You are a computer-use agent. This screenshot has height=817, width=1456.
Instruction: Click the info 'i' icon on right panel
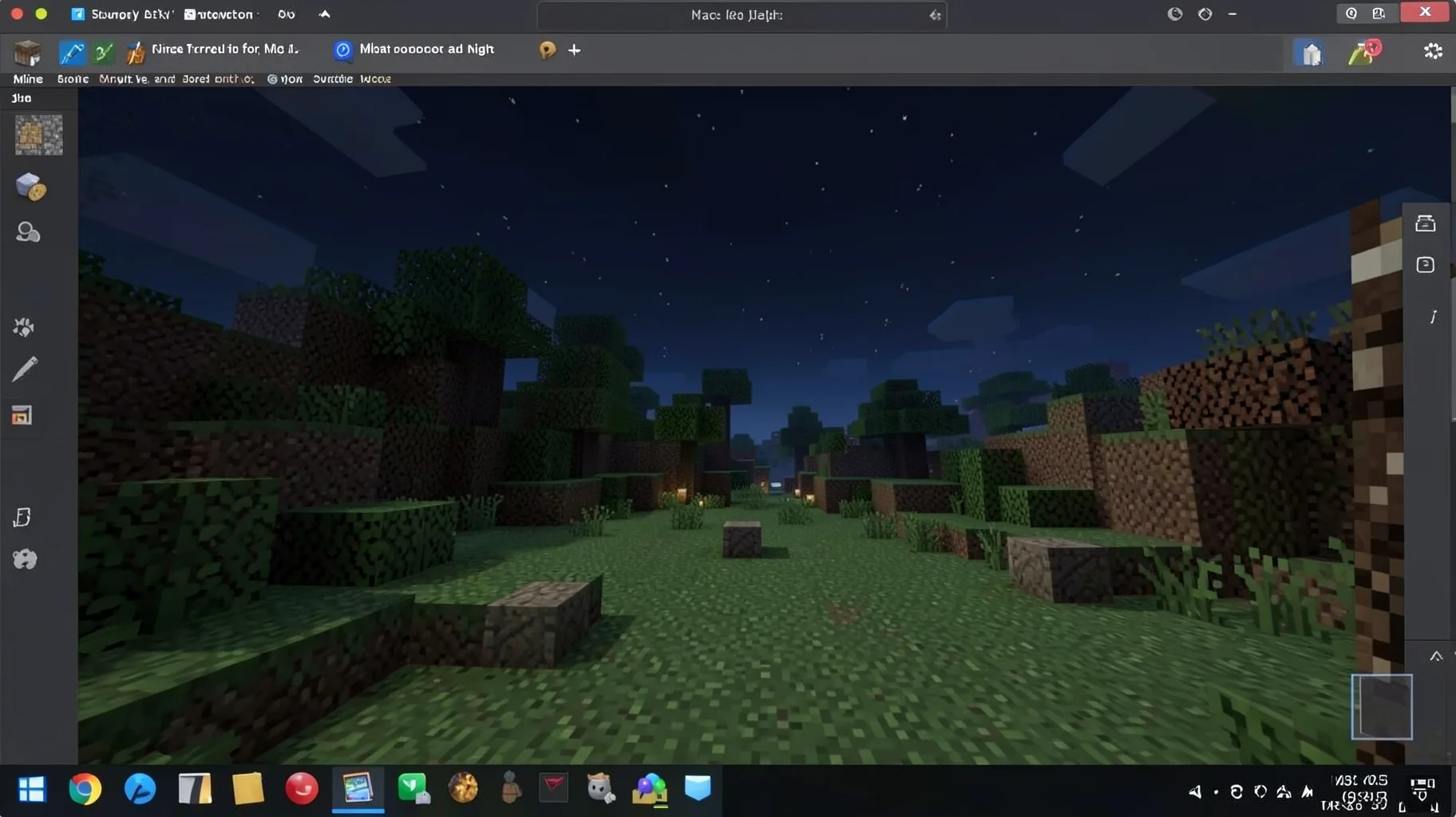[1433, 317]
